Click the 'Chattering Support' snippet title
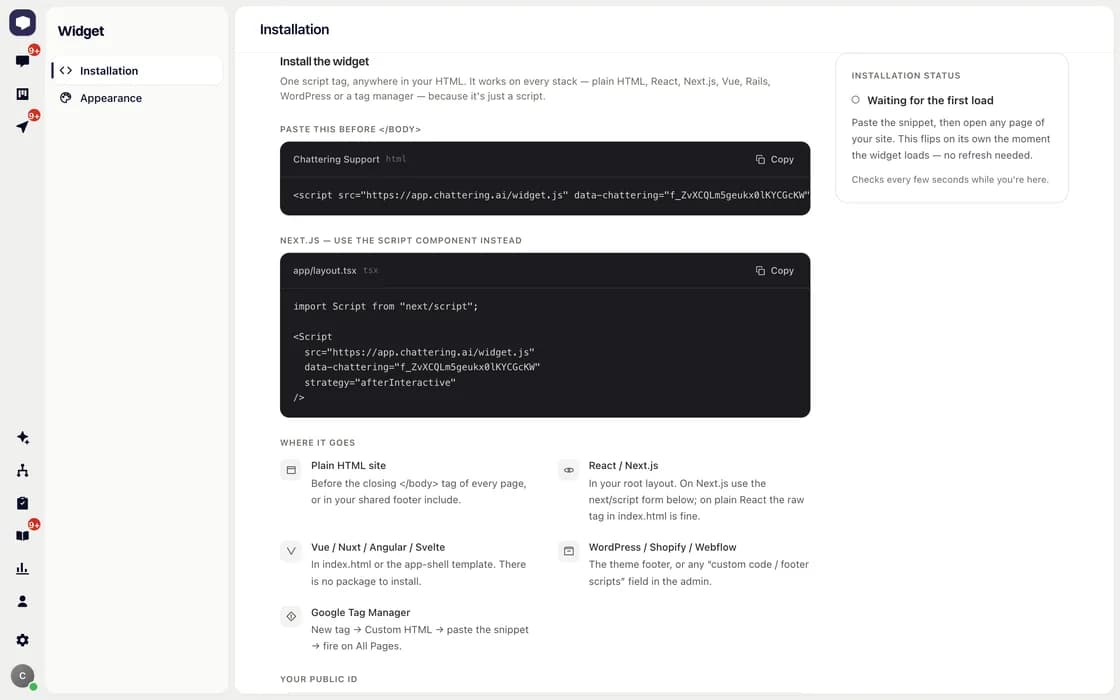 [336, 159]
